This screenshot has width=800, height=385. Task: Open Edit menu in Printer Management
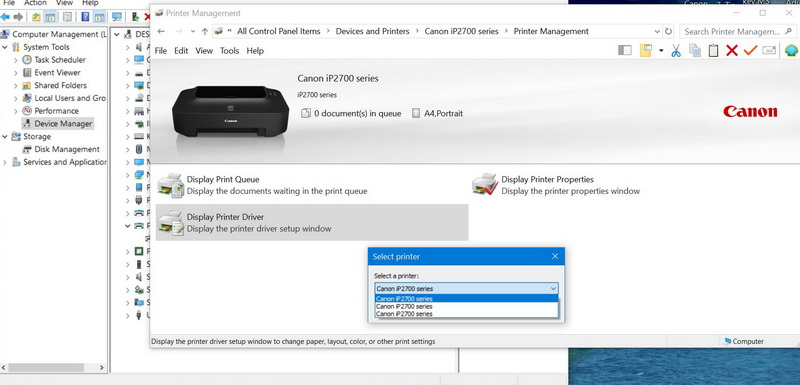(x=181, y=50)
